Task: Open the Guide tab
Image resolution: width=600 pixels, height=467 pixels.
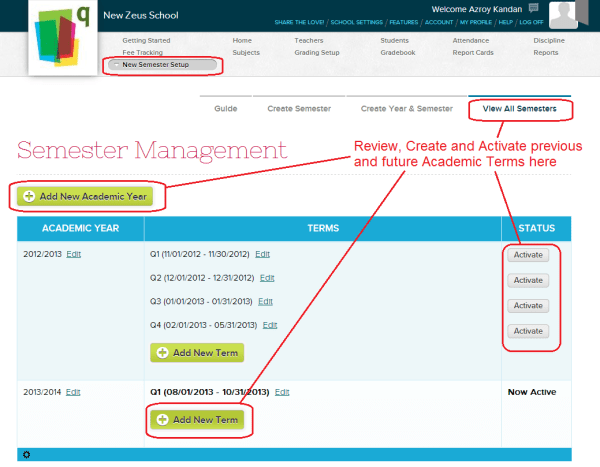Action: click(x=226, y=109)
